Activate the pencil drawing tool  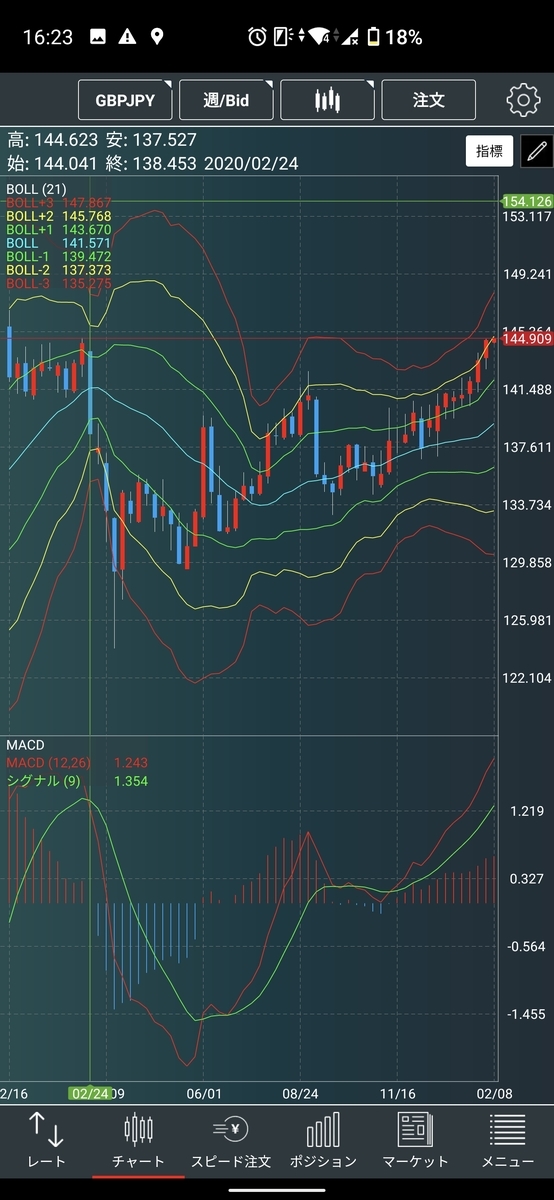(x=537, y=152)
